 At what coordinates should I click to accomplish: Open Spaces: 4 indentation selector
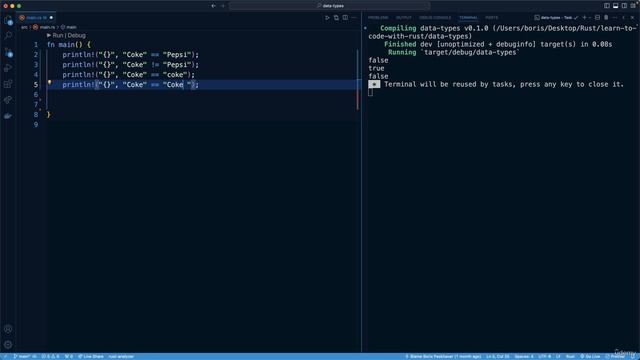[x=524, y=356]
